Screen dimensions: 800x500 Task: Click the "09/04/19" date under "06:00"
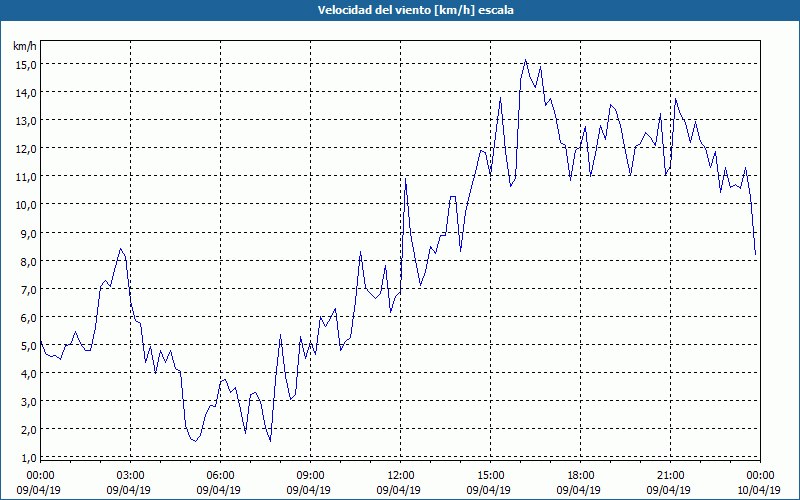218,490
